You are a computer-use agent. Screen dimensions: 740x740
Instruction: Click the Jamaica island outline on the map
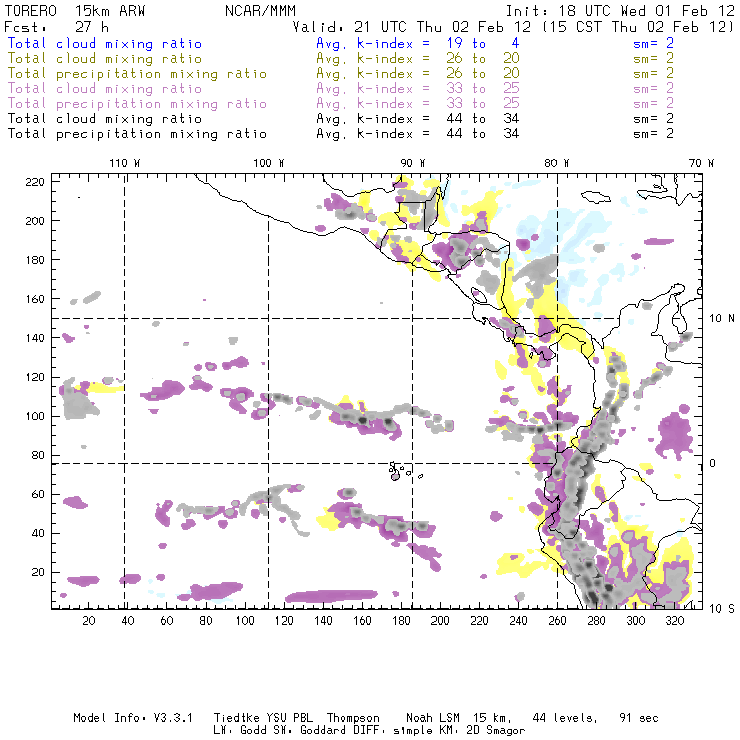tap(596, 196)
